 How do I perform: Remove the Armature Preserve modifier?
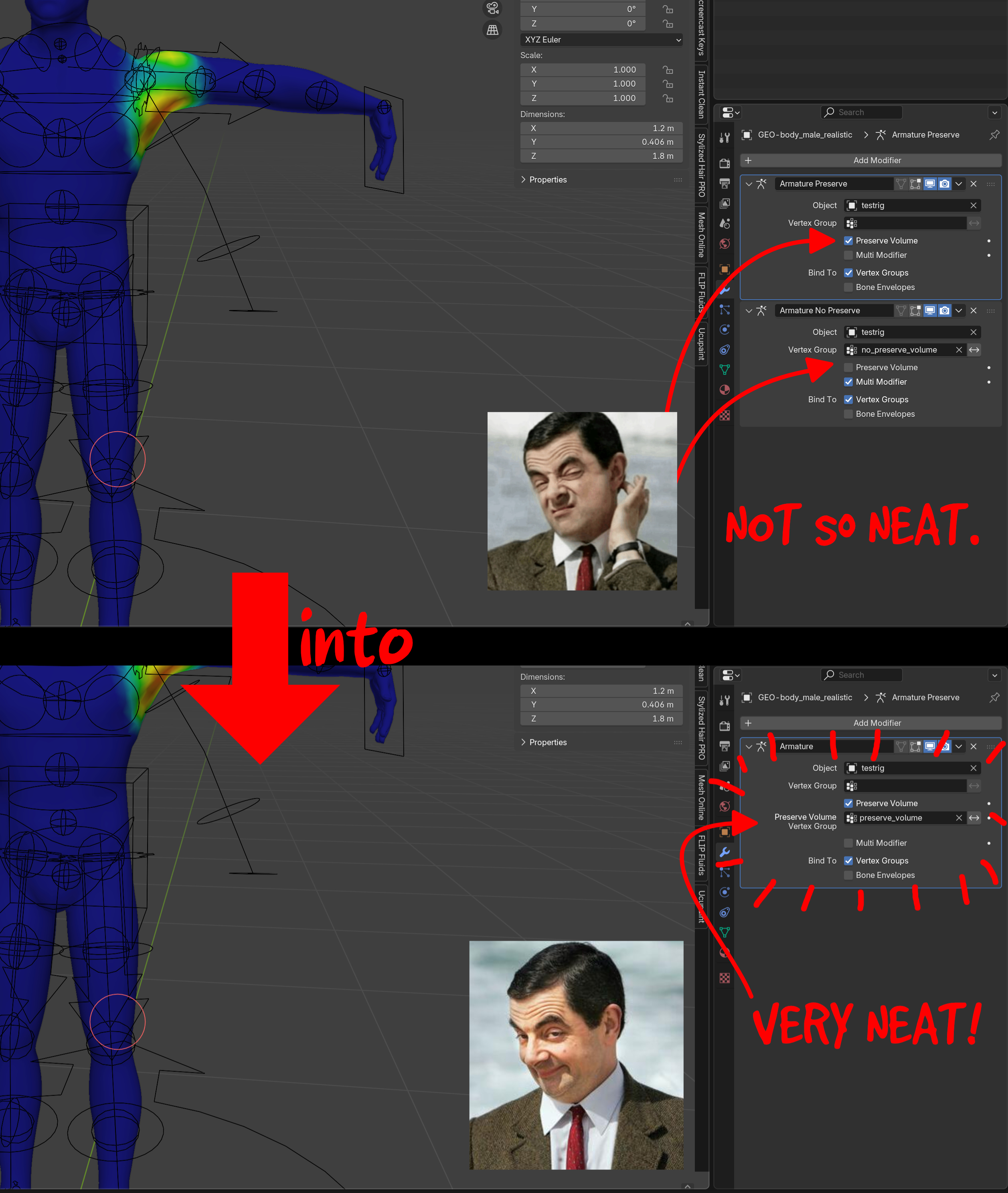point(973,183)
